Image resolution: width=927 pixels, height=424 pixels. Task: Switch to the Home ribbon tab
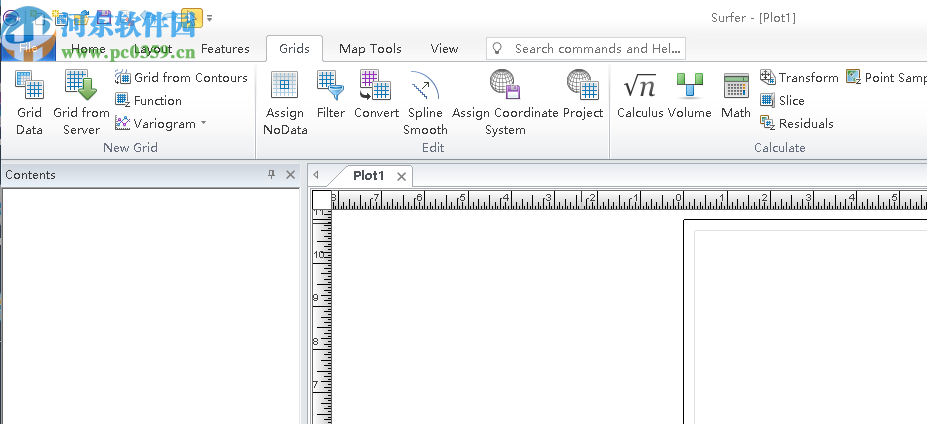(x=88, y=48)
